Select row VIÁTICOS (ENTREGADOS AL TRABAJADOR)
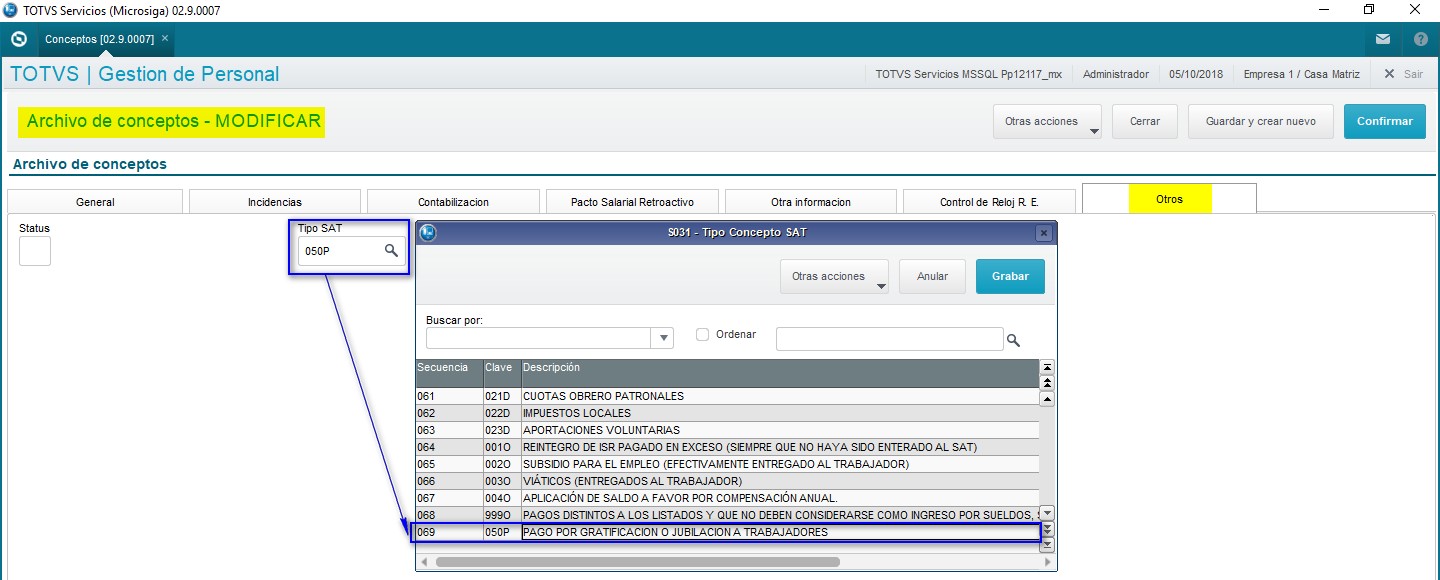Screen dimensions: 1440x580 point(728,481)
